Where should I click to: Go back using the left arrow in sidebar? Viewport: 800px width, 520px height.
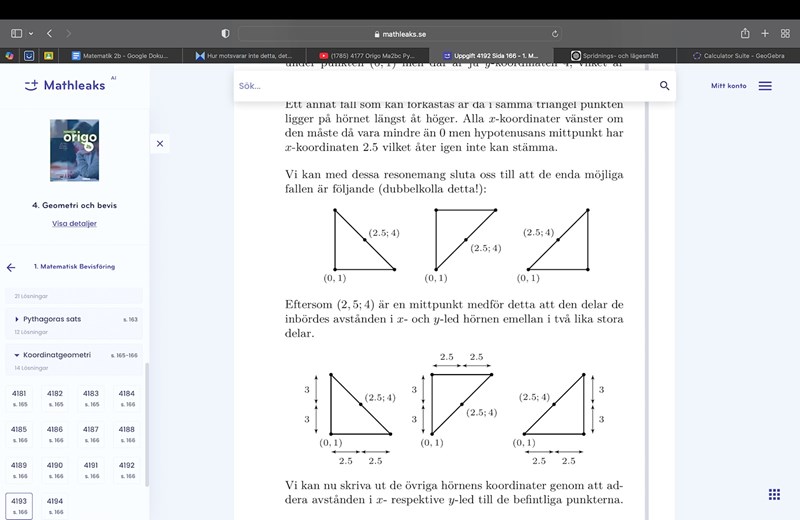pos(11,267)
